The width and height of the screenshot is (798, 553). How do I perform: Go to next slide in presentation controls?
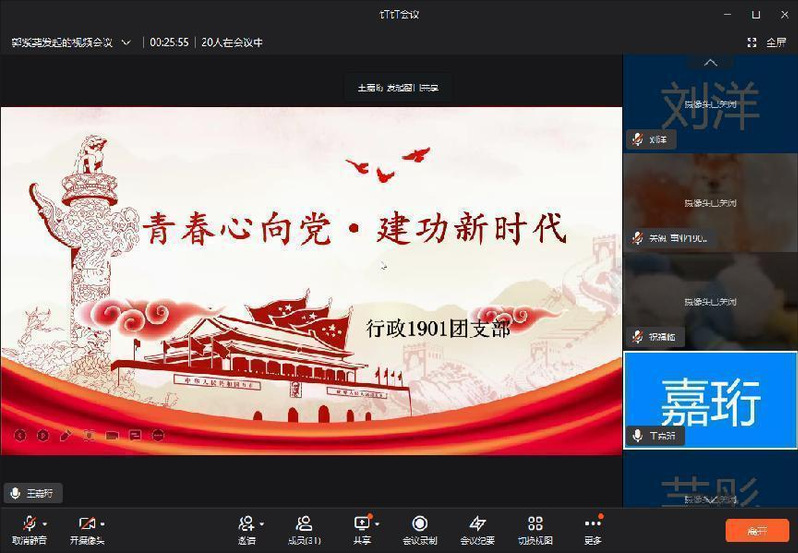42,435
